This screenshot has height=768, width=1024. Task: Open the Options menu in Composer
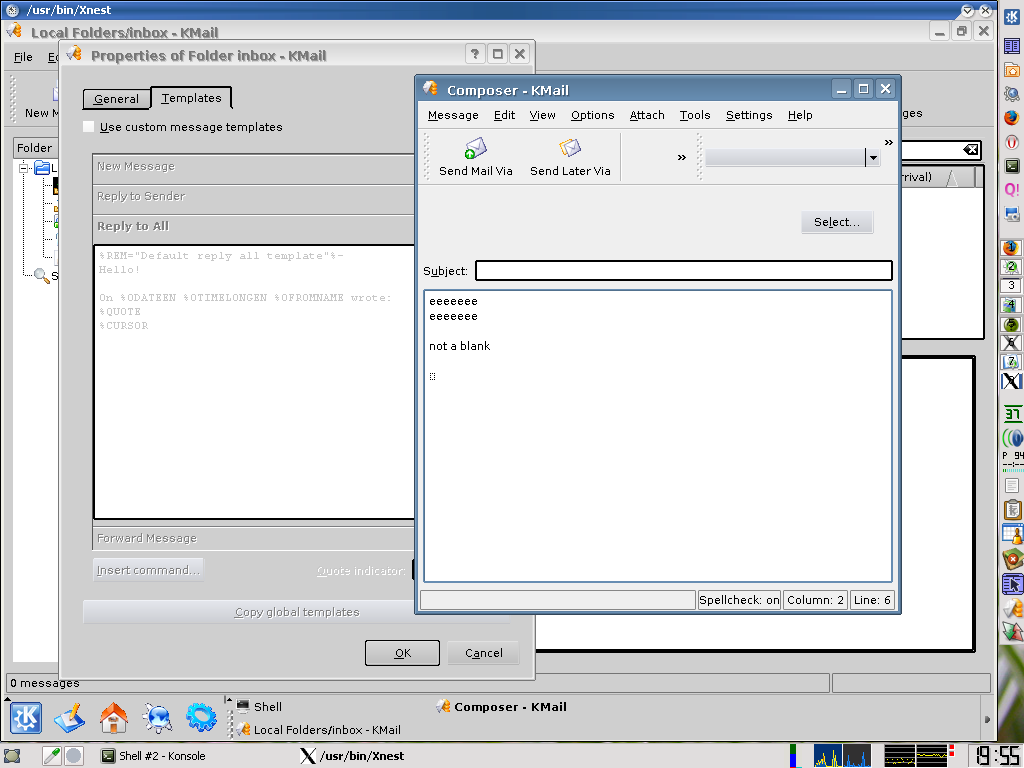(x=592, y=115)
